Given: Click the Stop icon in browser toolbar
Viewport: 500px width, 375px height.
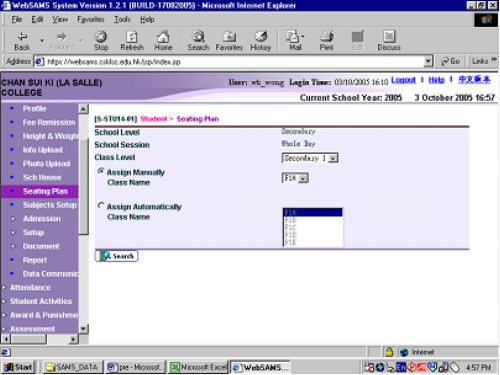Looking at the screenshot, I should click(101, 37).
